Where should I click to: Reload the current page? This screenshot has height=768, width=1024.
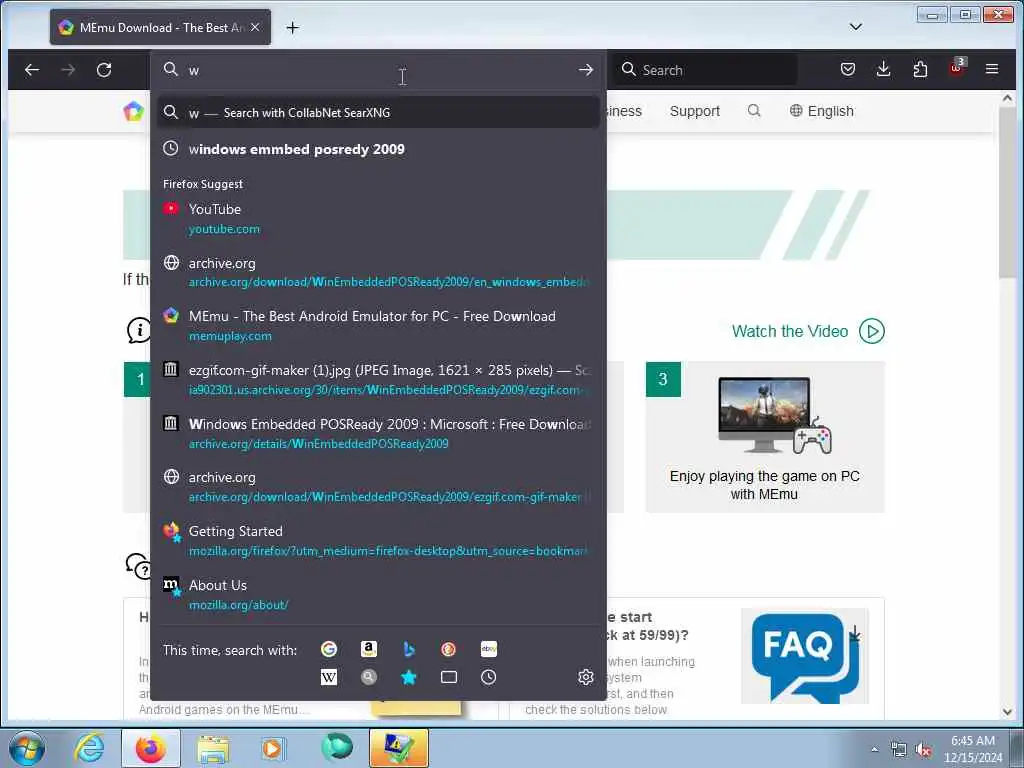(104, 70)
